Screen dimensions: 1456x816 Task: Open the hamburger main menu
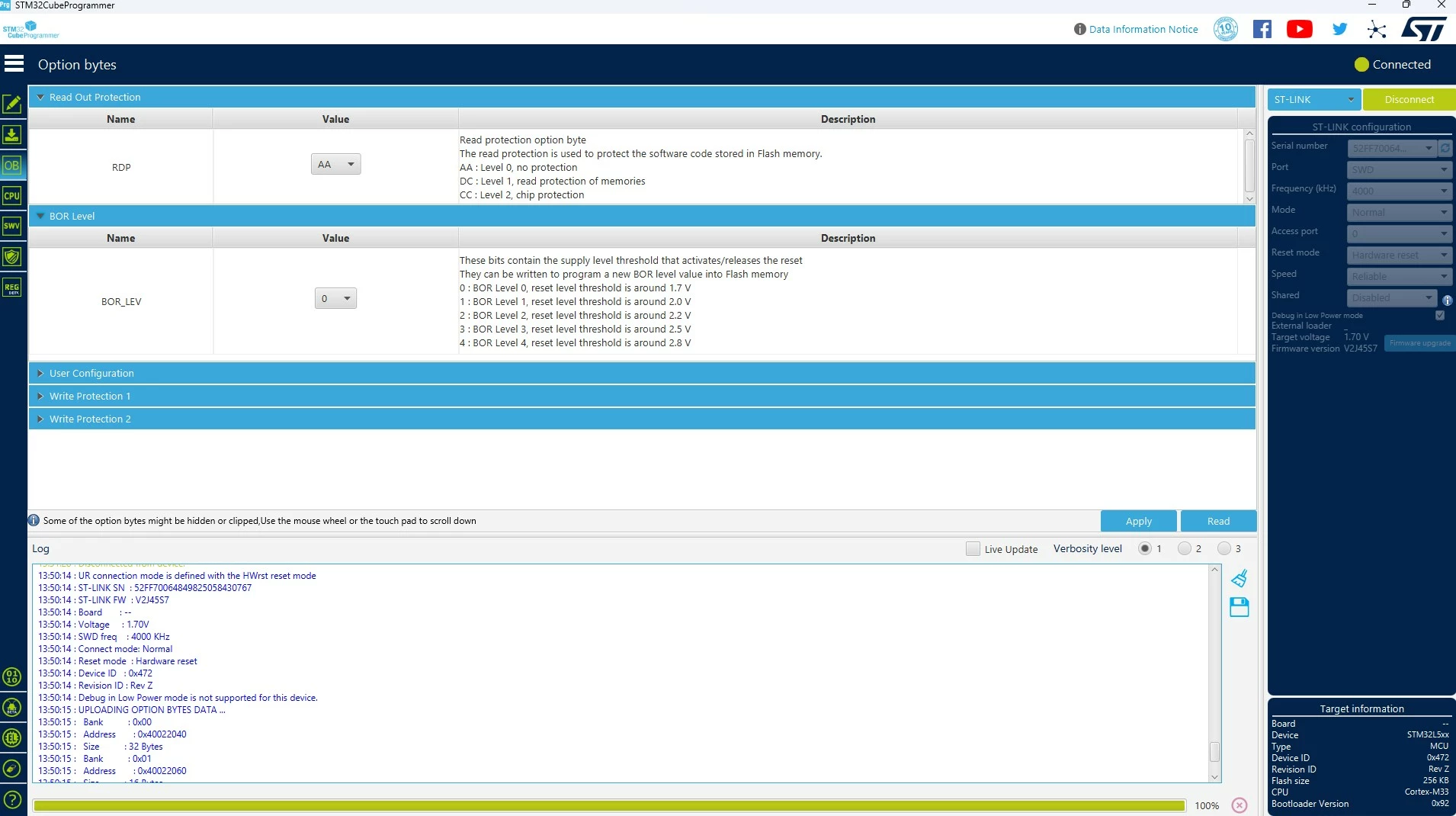click(x=14, y=64)
